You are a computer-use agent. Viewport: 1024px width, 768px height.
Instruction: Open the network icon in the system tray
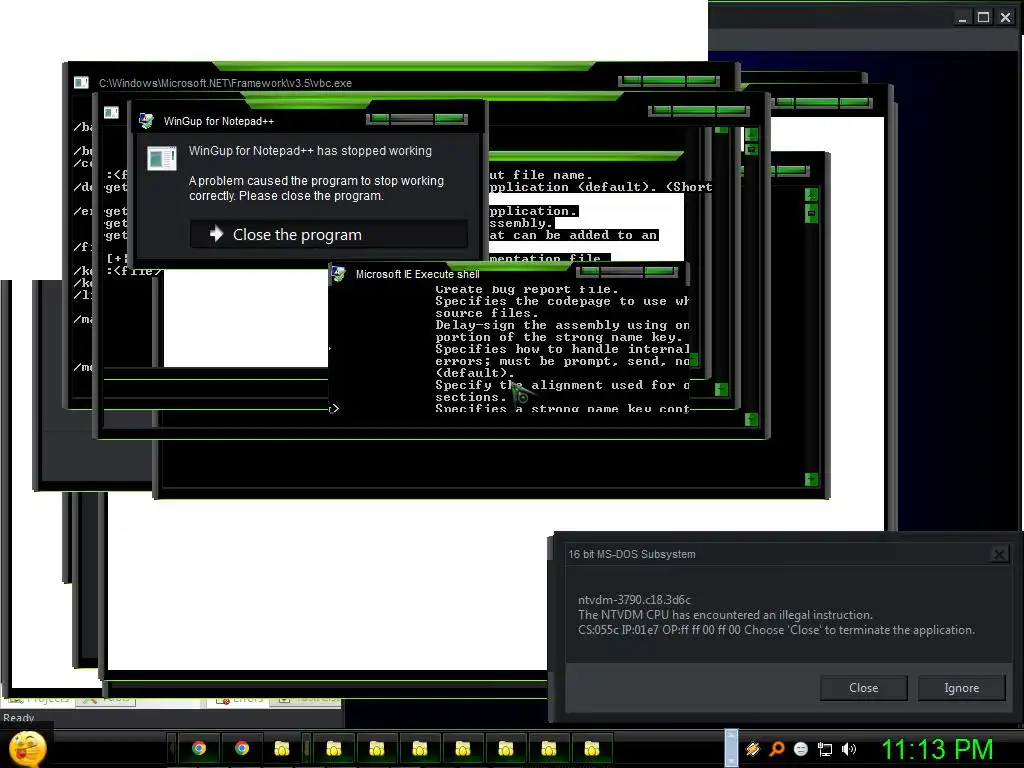(825, 749)
